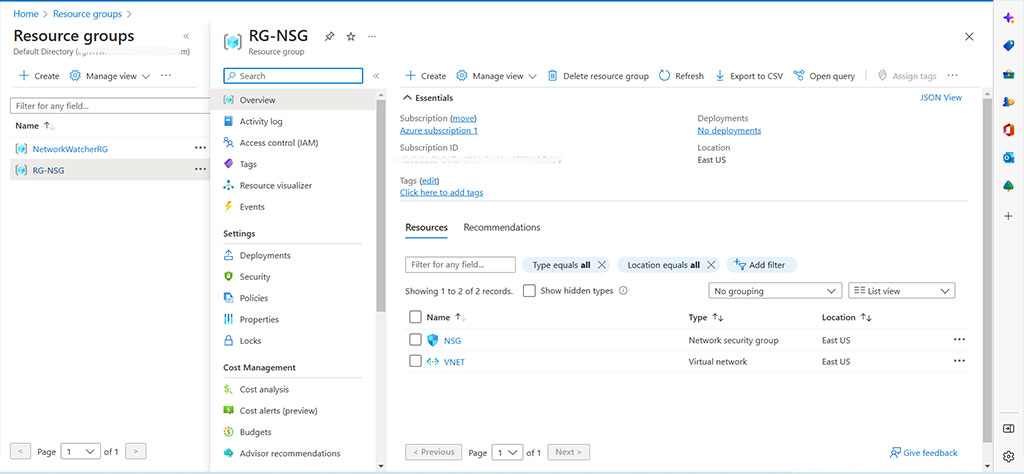This screenshot has width=1024, height=474.
Task: Pin RG-NSG to dashboard
Action: (x=329, y=37)
